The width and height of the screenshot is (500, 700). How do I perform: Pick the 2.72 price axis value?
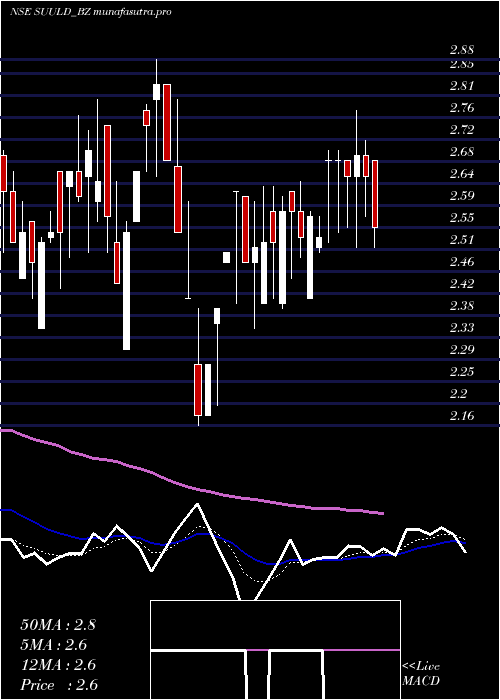coord(462,130)
